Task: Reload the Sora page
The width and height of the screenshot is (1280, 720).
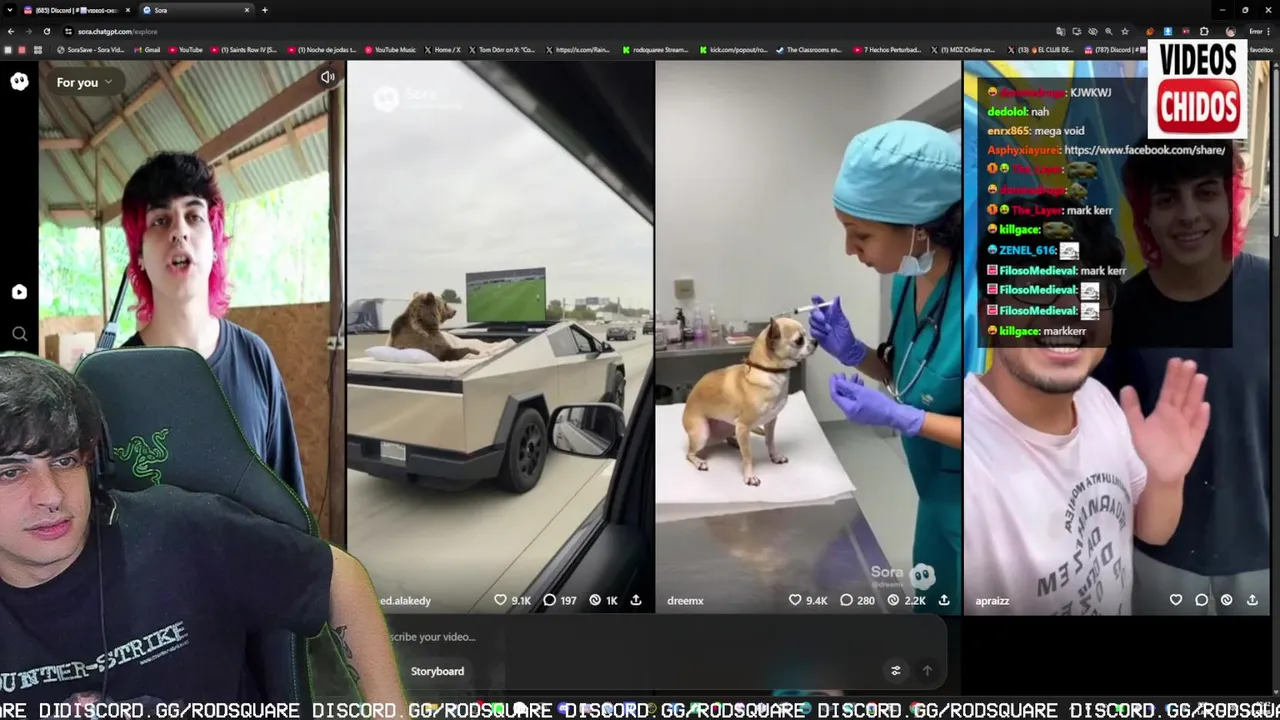Action: [x=46, y=31]
